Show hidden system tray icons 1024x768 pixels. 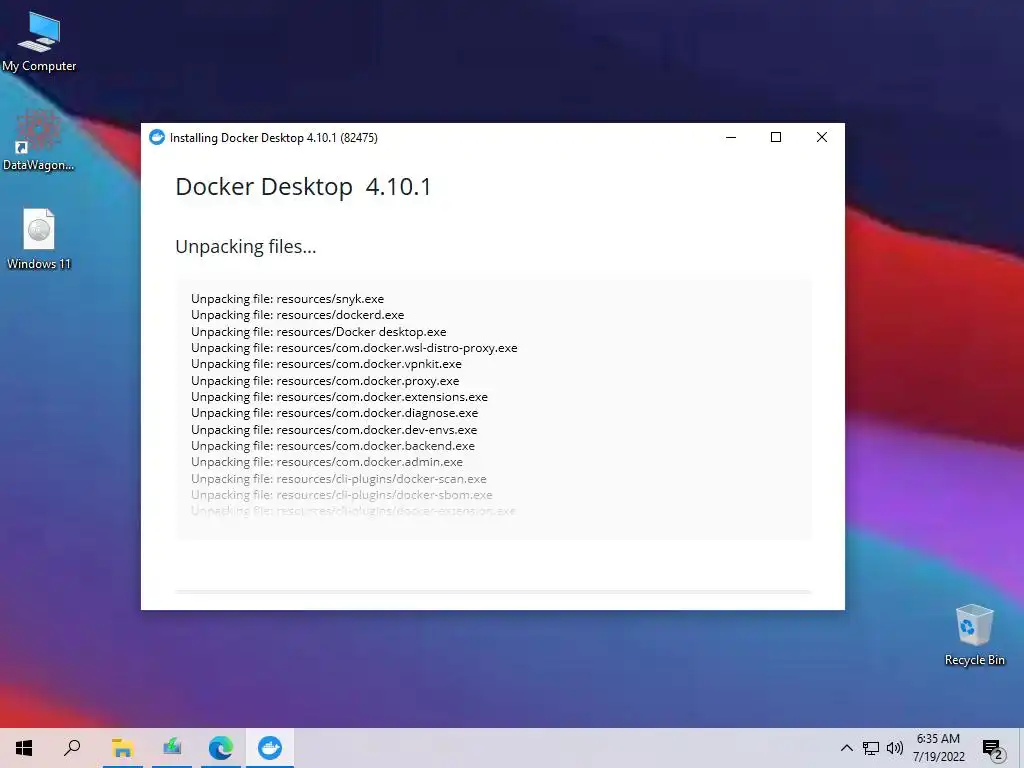click(846, 748)
